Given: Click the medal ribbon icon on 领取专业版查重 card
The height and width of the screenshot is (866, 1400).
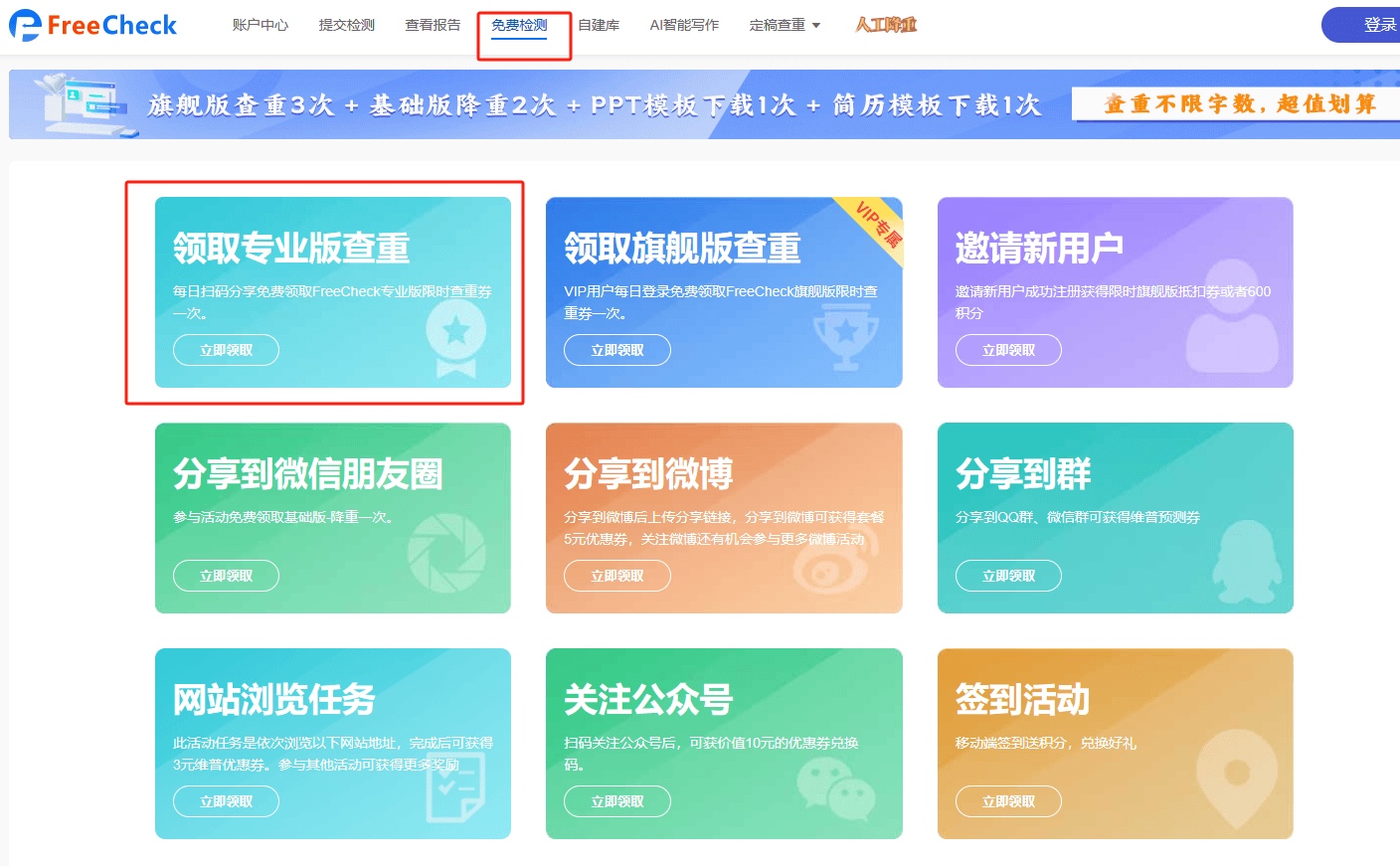Looking at the screenshot, I should pyautogui.click(x=456, y=339).
